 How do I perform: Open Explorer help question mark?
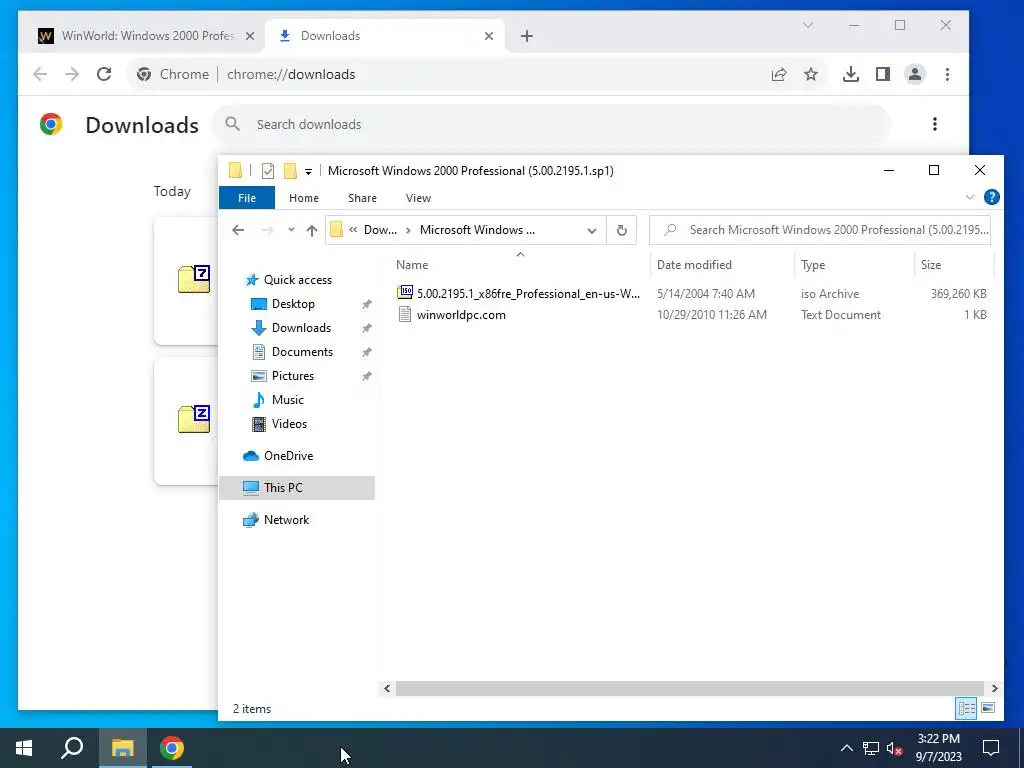(991, 197)
